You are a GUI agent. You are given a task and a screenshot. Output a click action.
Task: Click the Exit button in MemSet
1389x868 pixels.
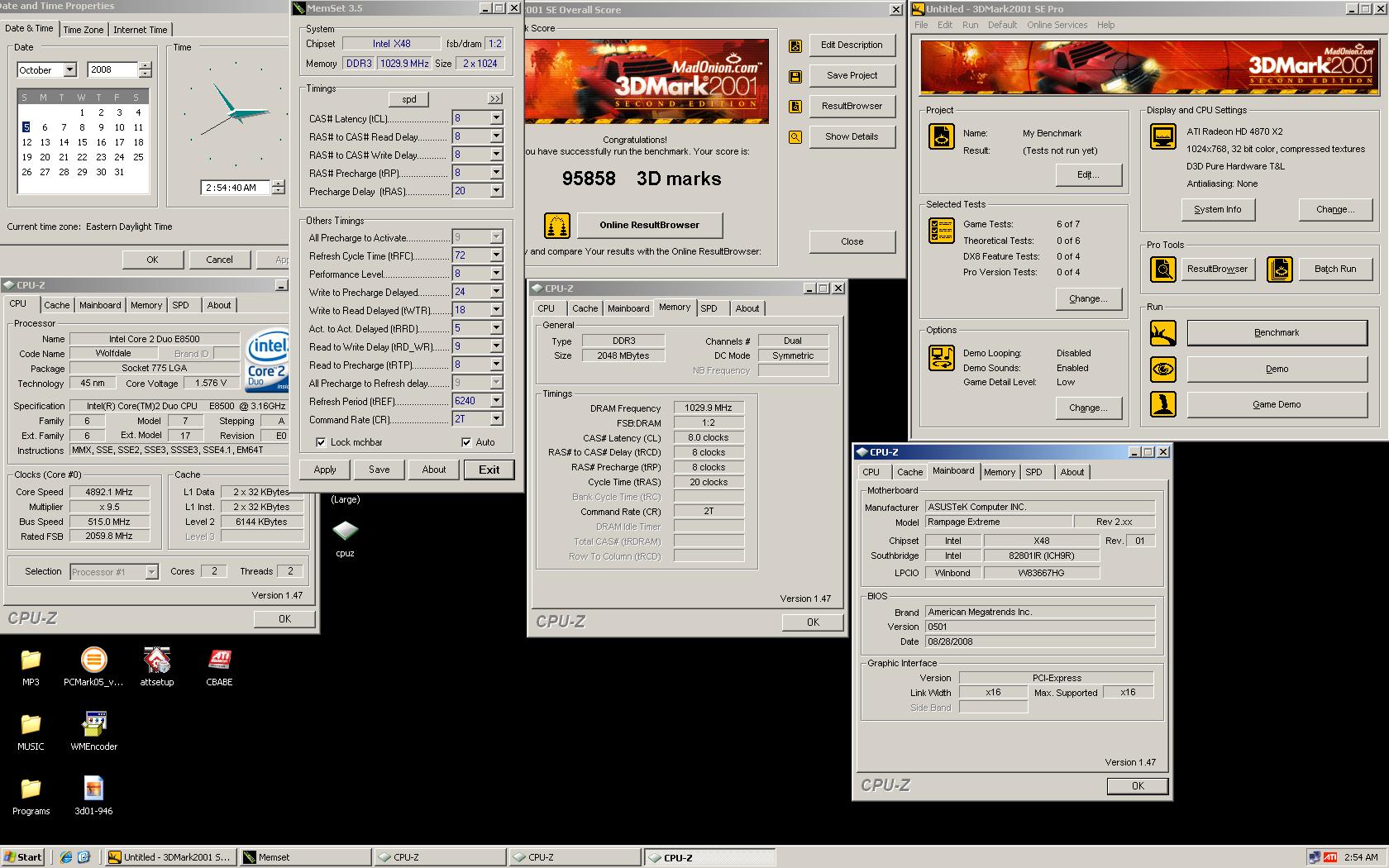[489, 470]
